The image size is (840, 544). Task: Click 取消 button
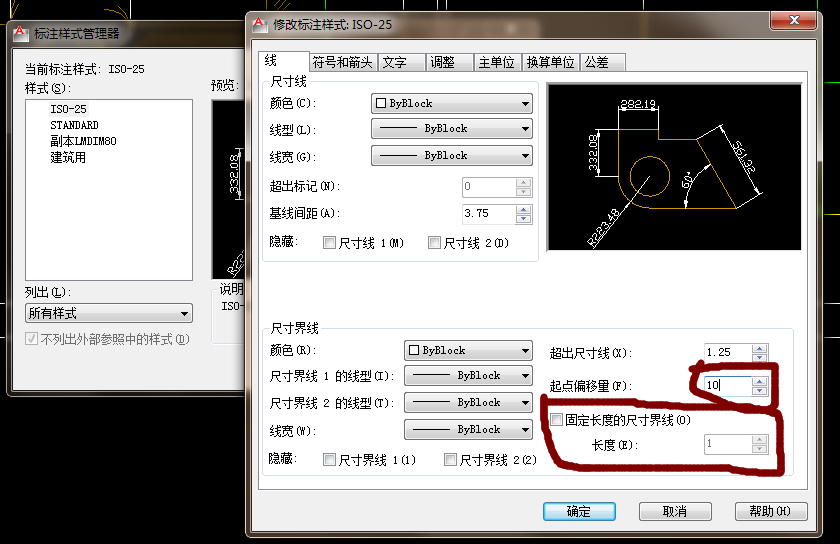coord(675,511)
